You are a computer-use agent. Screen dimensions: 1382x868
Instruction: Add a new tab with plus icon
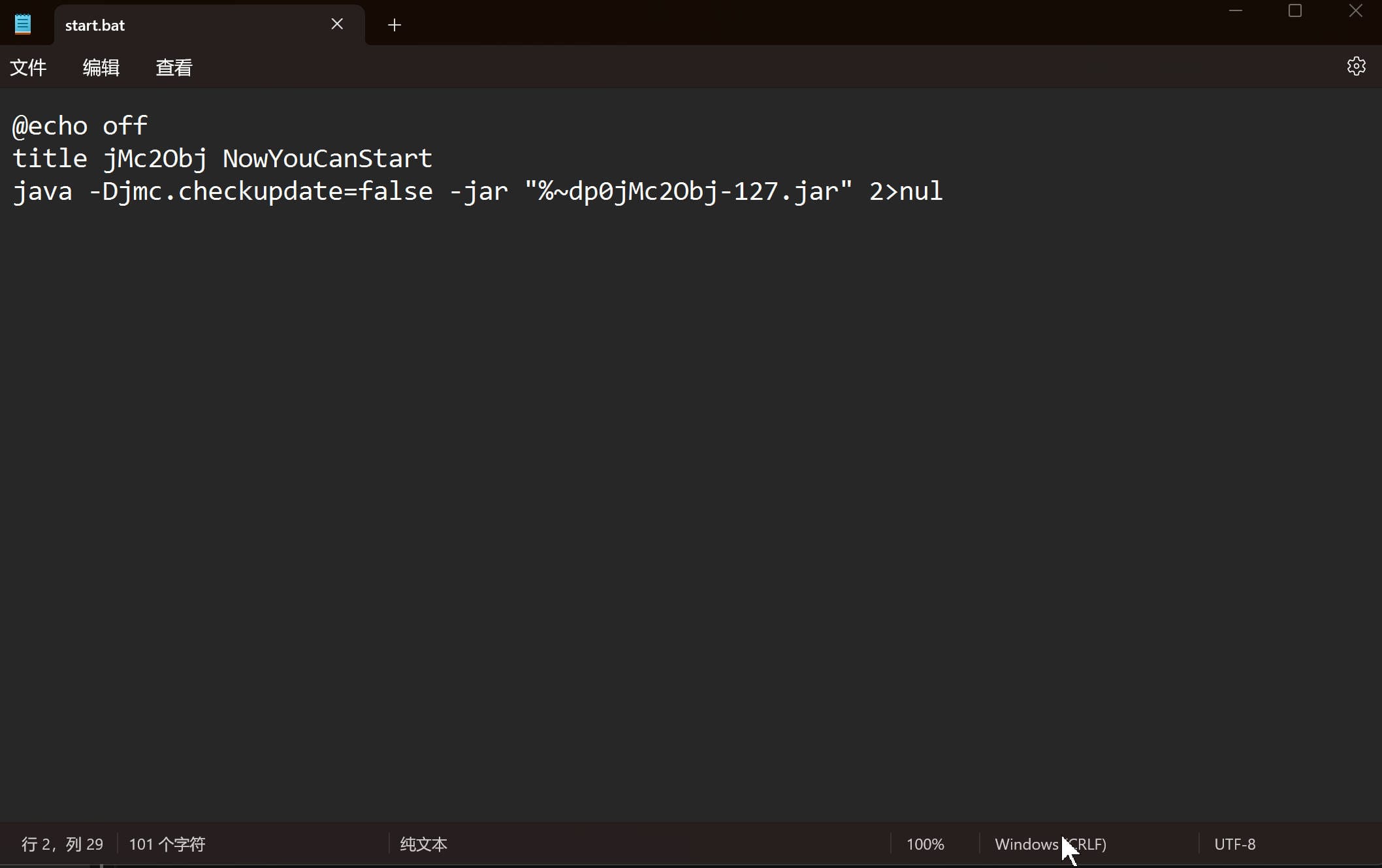(394, 25)
